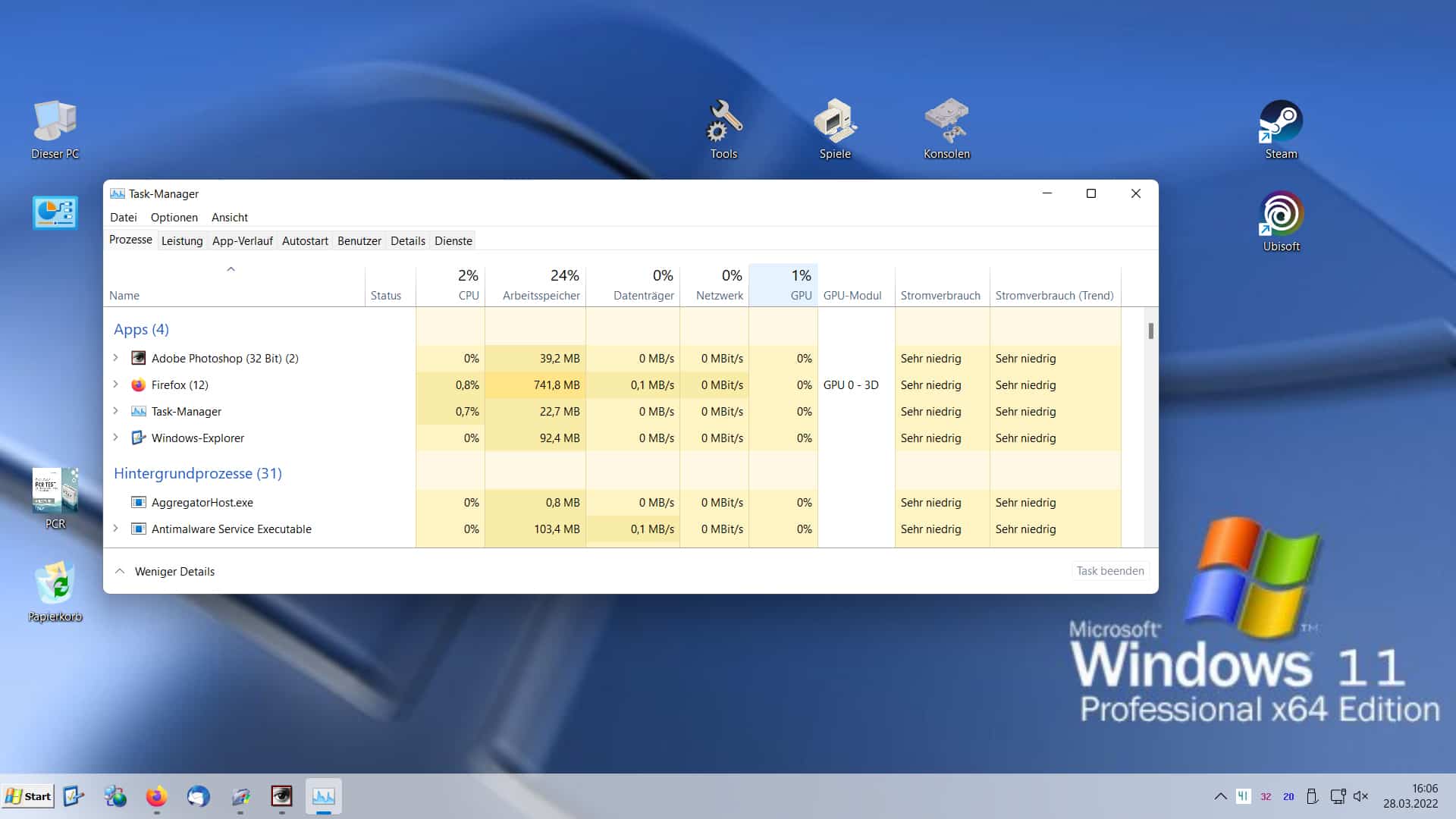The width and height of the screenshot is (1456, 819).
Task: Sort by Stromverbrauch (Trend) column header
Action: tap(1056, 286)
